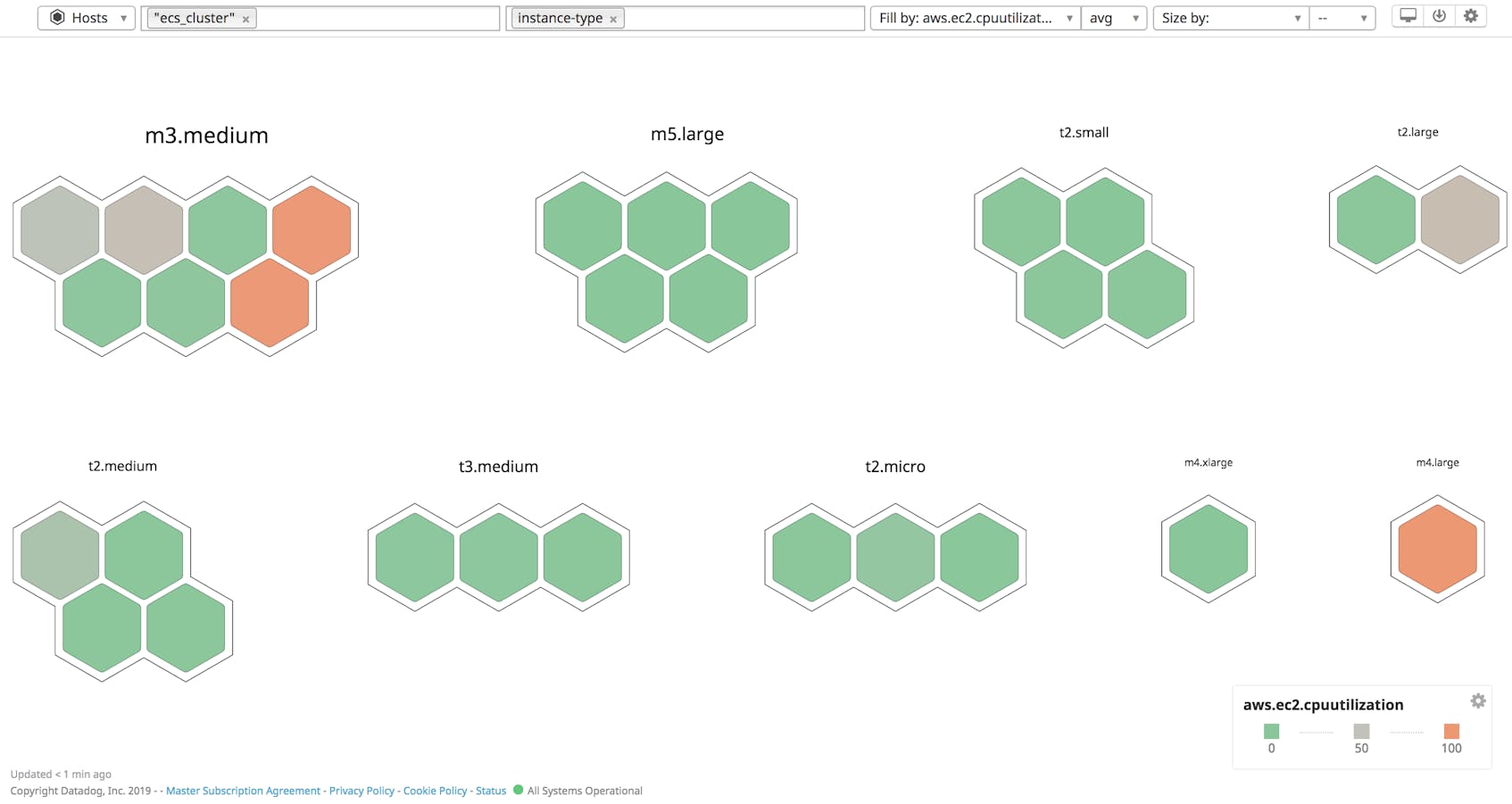Click the download icon in top toolbar
The image size is (1512, 804).
[1439, 16]
